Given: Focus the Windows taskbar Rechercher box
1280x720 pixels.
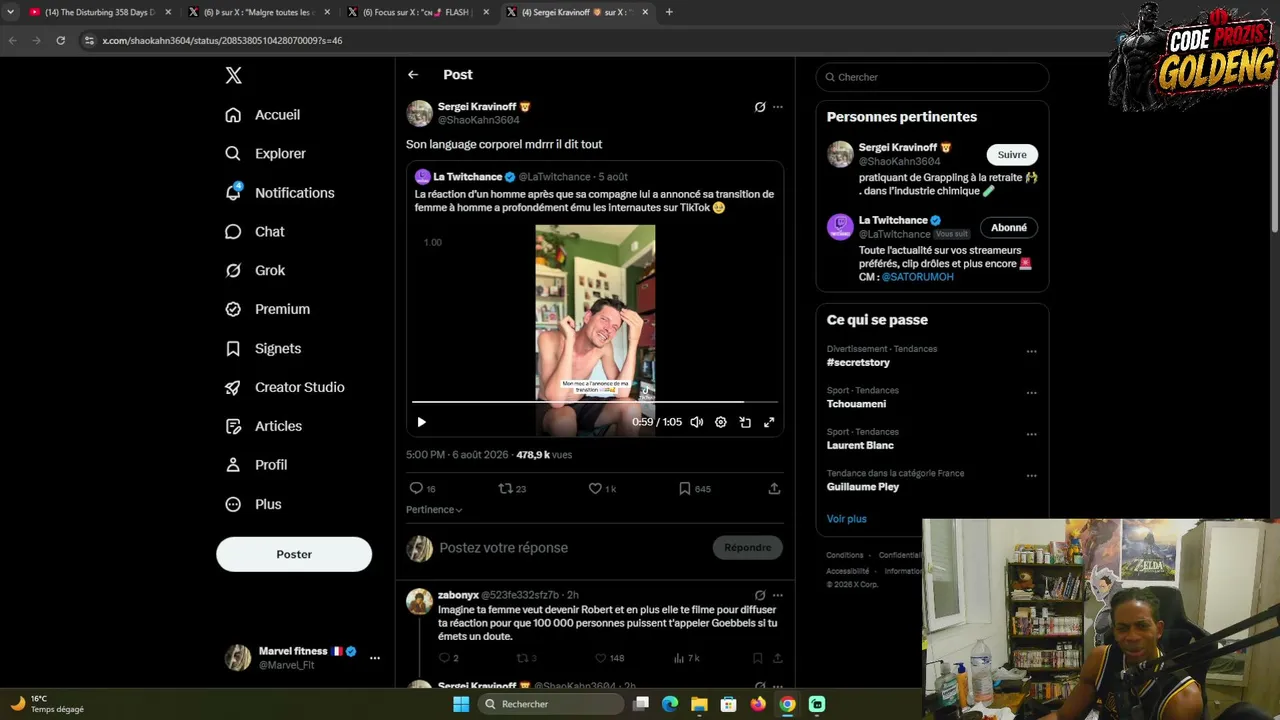Looking at the screenshot, I should tap(551, 704).
